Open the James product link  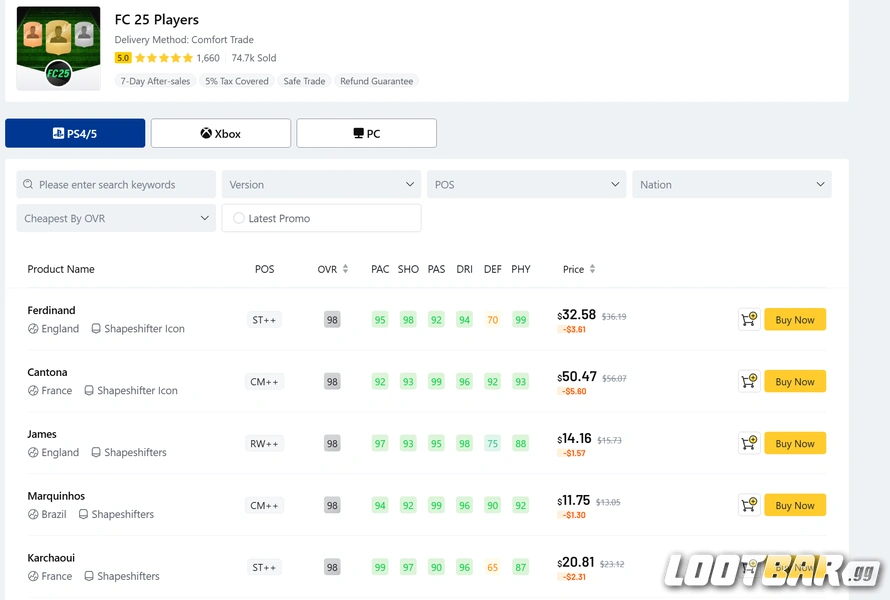tap(42, 434)
